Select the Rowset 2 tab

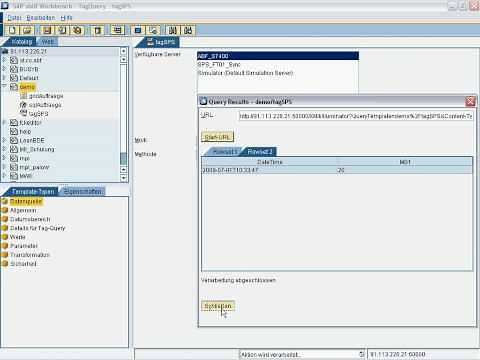click(x=260, y=152)
